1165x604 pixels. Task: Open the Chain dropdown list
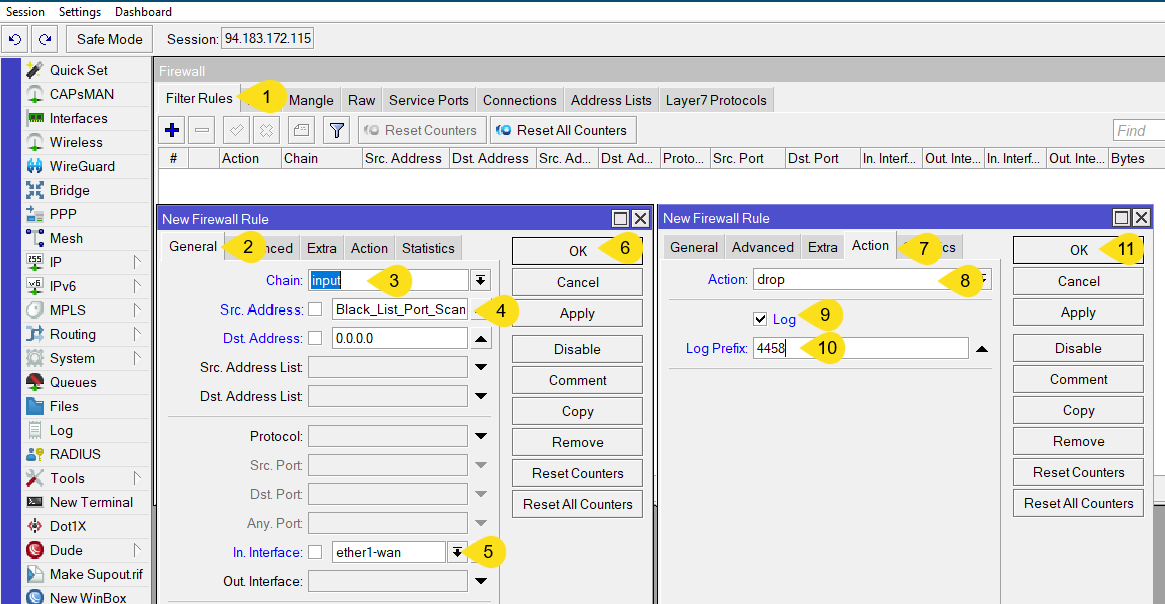481,280
